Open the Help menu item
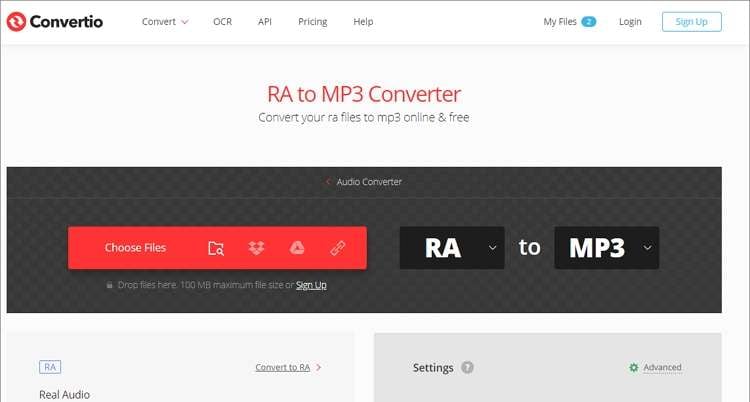 coord(363,22)
